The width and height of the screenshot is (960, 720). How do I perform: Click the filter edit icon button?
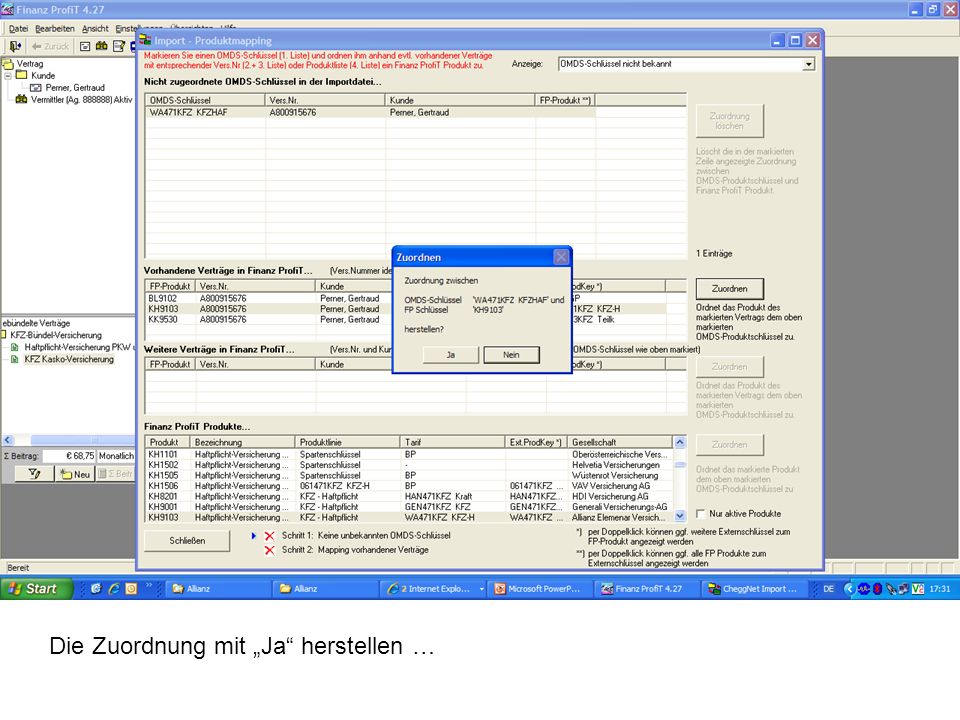tap(34, 474)
